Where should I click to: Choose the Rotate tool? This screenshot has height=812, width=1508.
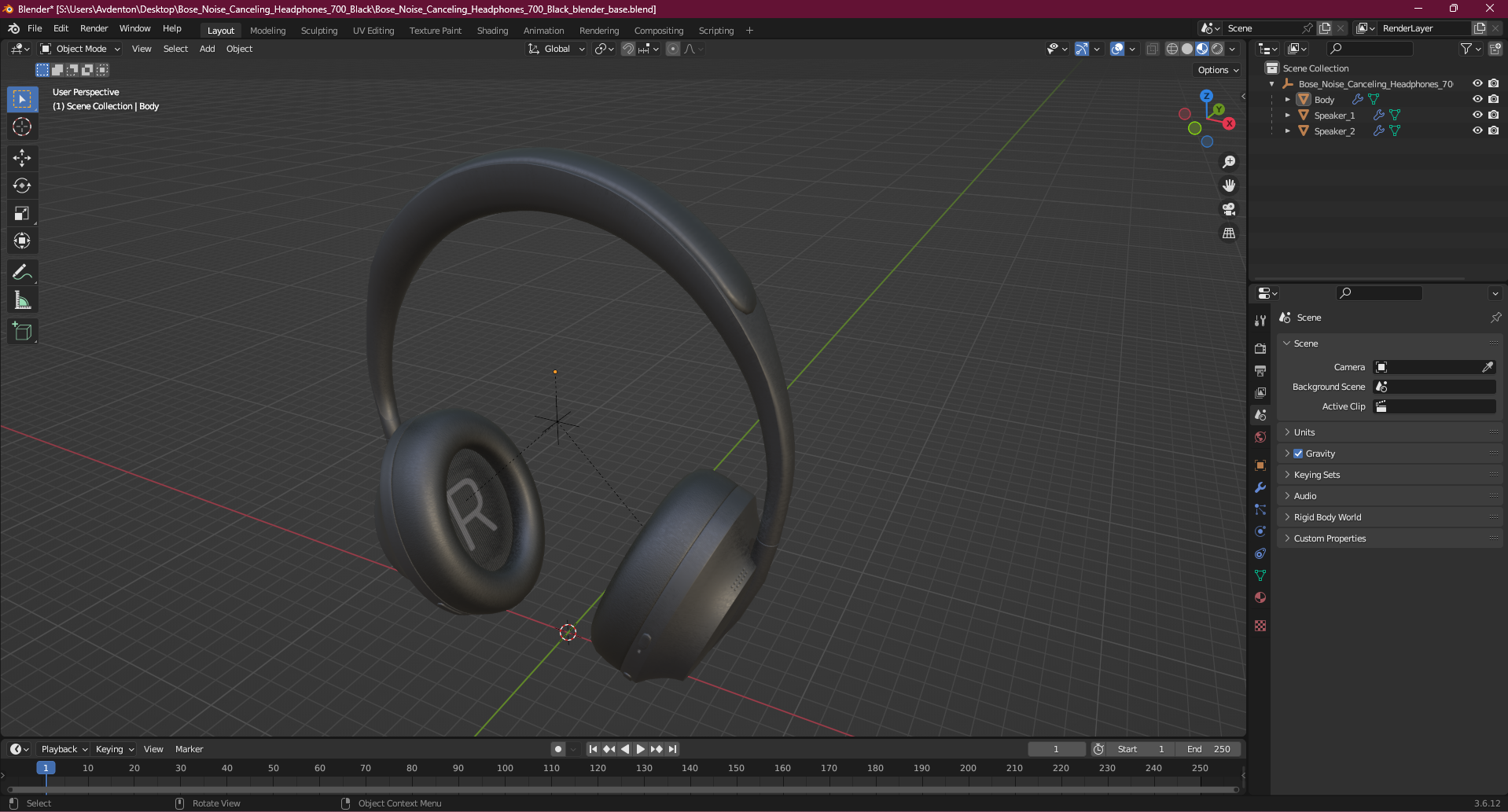click(22, 186)
